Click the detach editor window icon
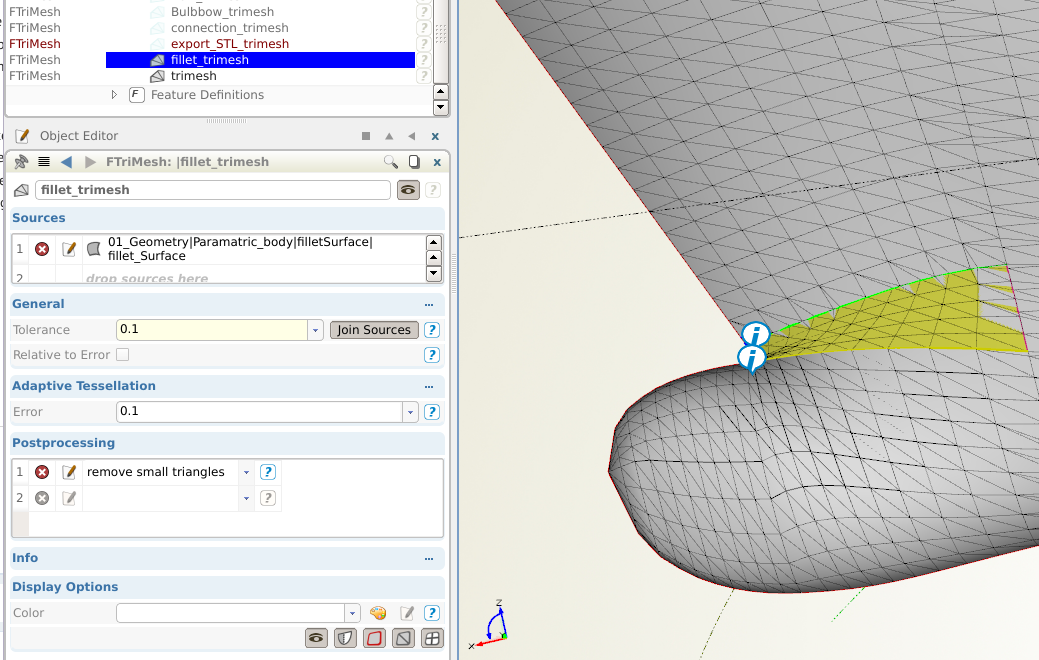Viewport: 1039px width, 660px height. (x=413, y=161)
